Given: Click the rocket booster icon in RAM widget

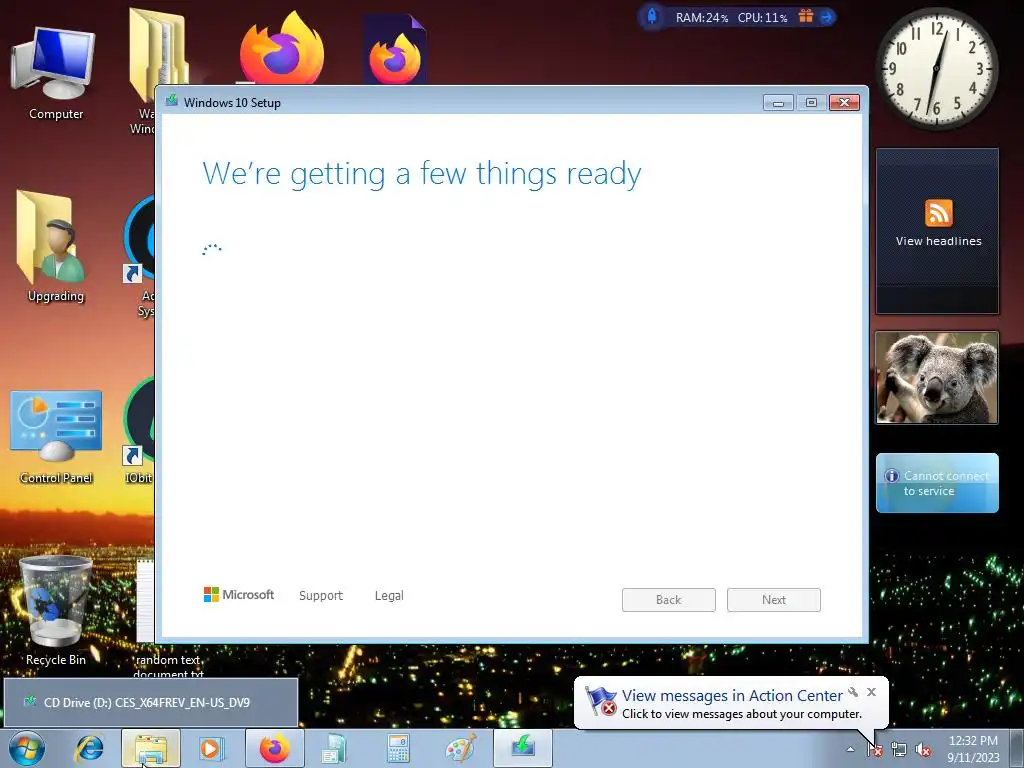Looking at the screenshot, I should point(652,16).
